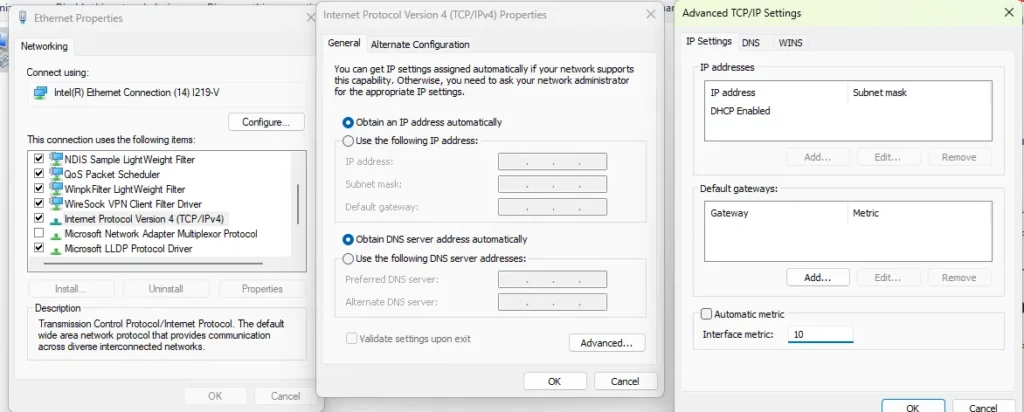Click OK in the IPv4 Properties dialog
Screen dimensions: 1024x412
tap(554, 381)
